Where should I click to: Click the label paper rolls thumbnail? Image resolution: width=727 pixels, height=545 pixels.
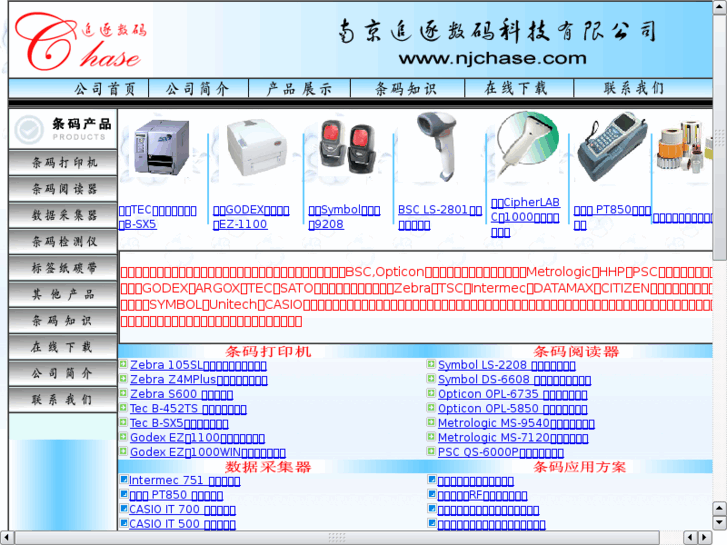click(x=684, y=146)
